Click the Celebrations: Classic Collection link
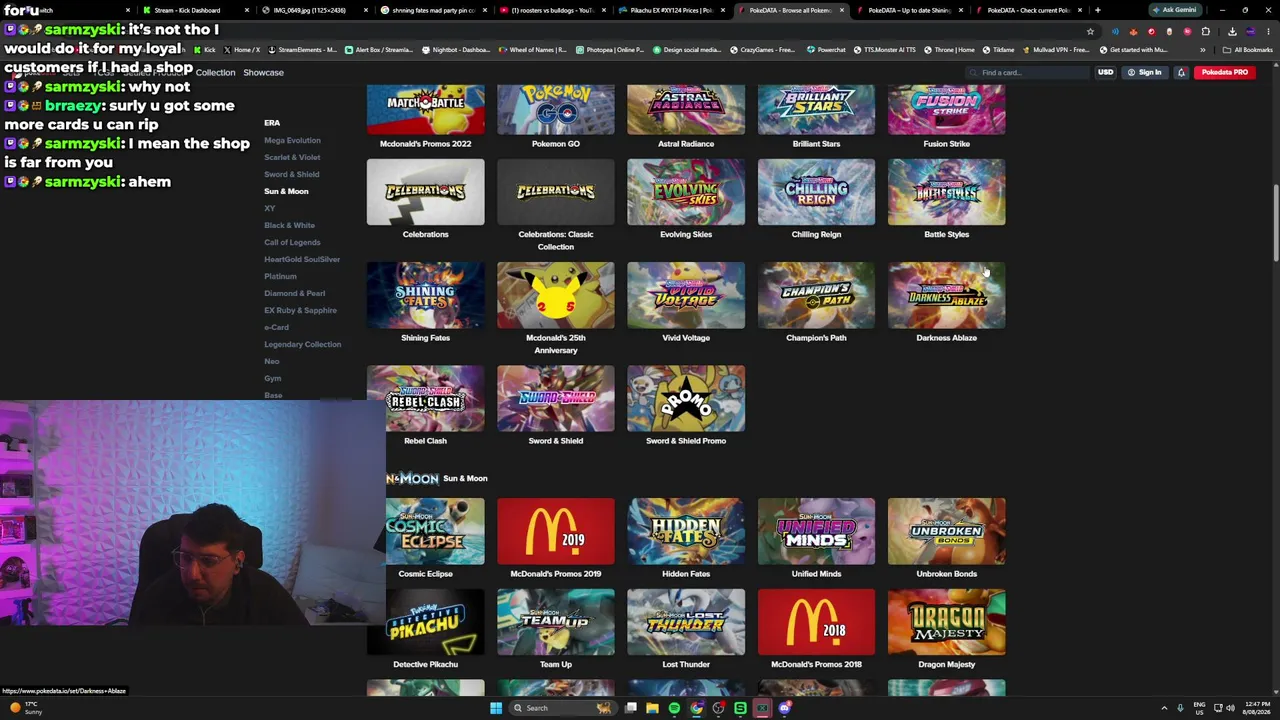 pyautogui.click(x=555, y=240)
